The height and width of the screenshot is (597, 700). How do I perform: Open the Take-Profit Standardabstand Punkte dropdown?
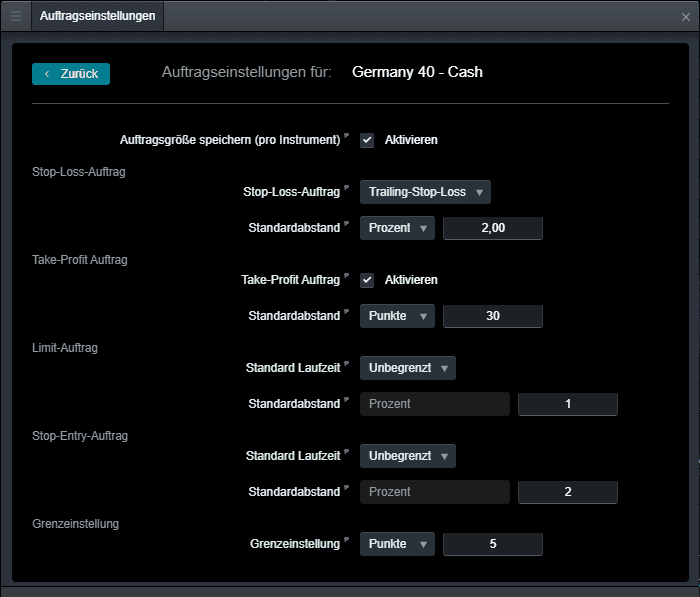(397, 316)
